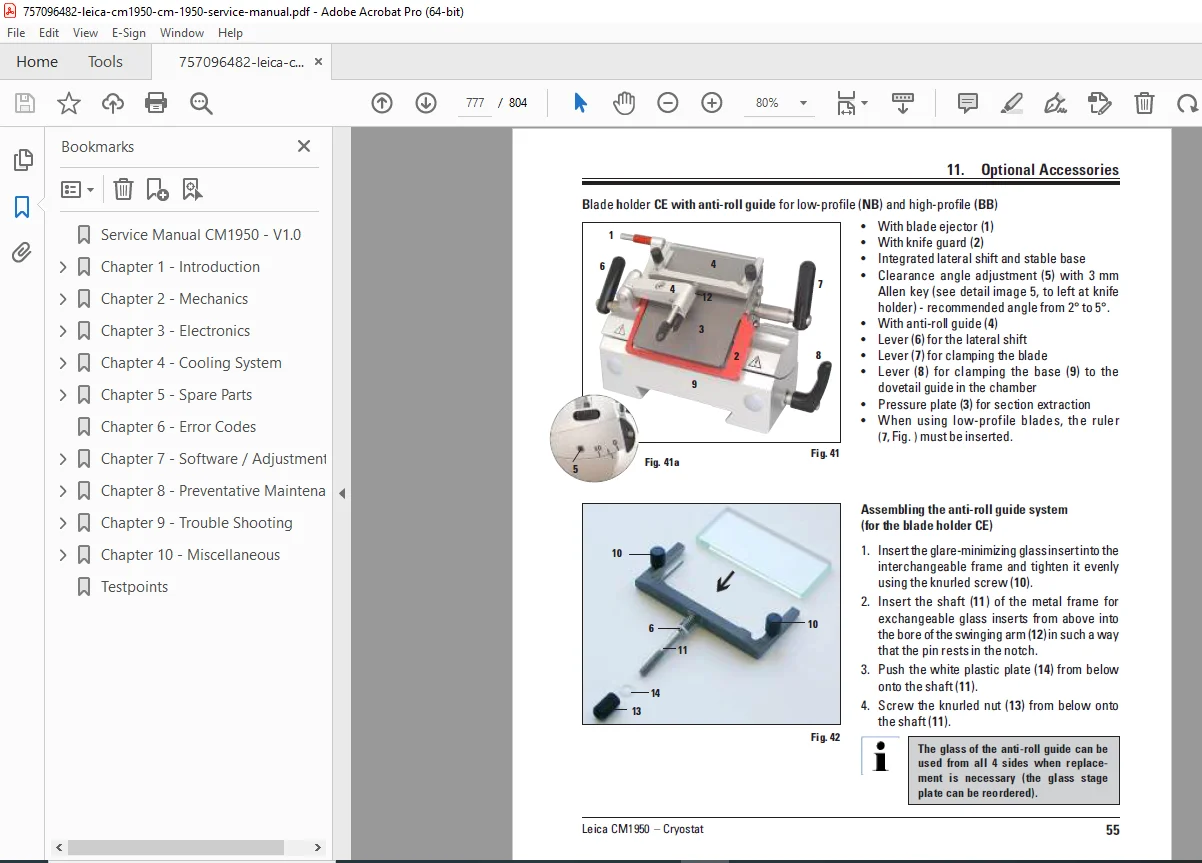The width and height of the screenshot is (1202, 863).
Task: Expand Chapter 5 - Spare Parts bookmark
Action: pos(63,395)
